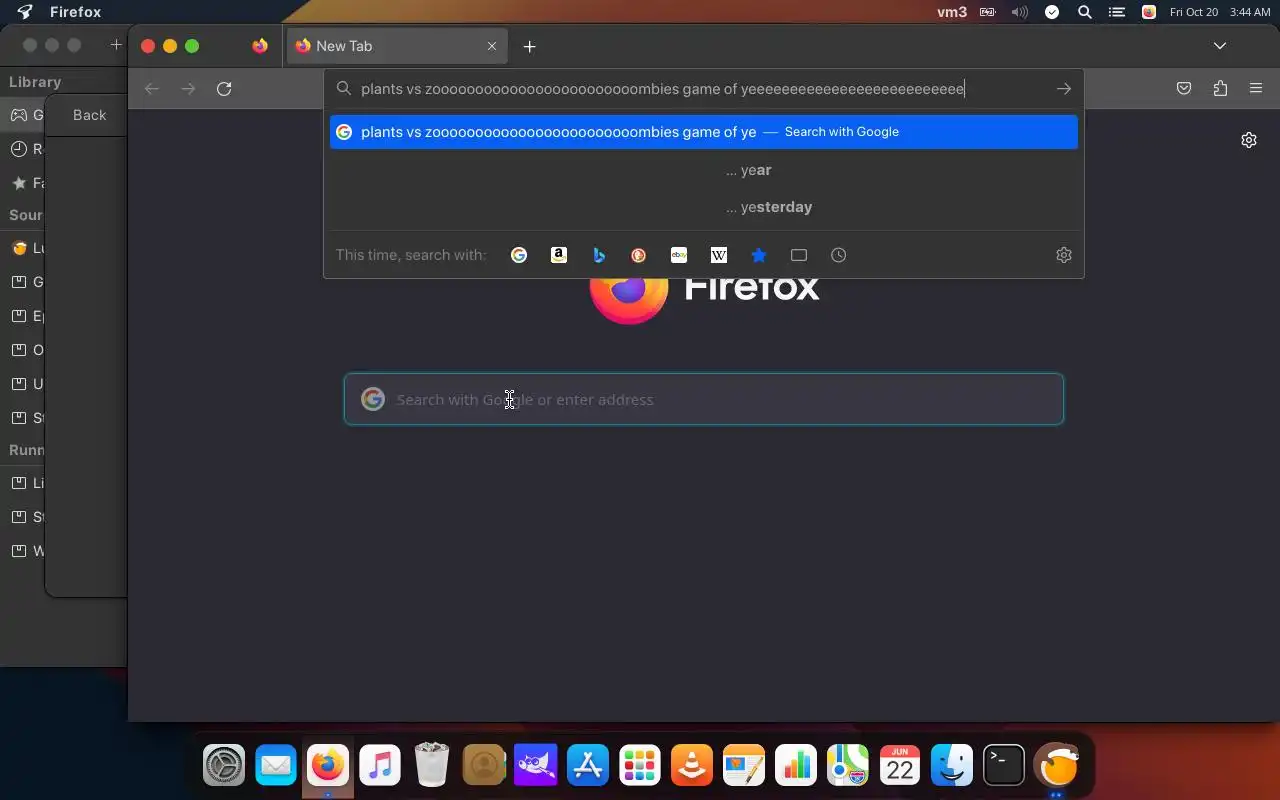Open the Trash in the dock
The image size is (1280, 800).
point(432,767)
